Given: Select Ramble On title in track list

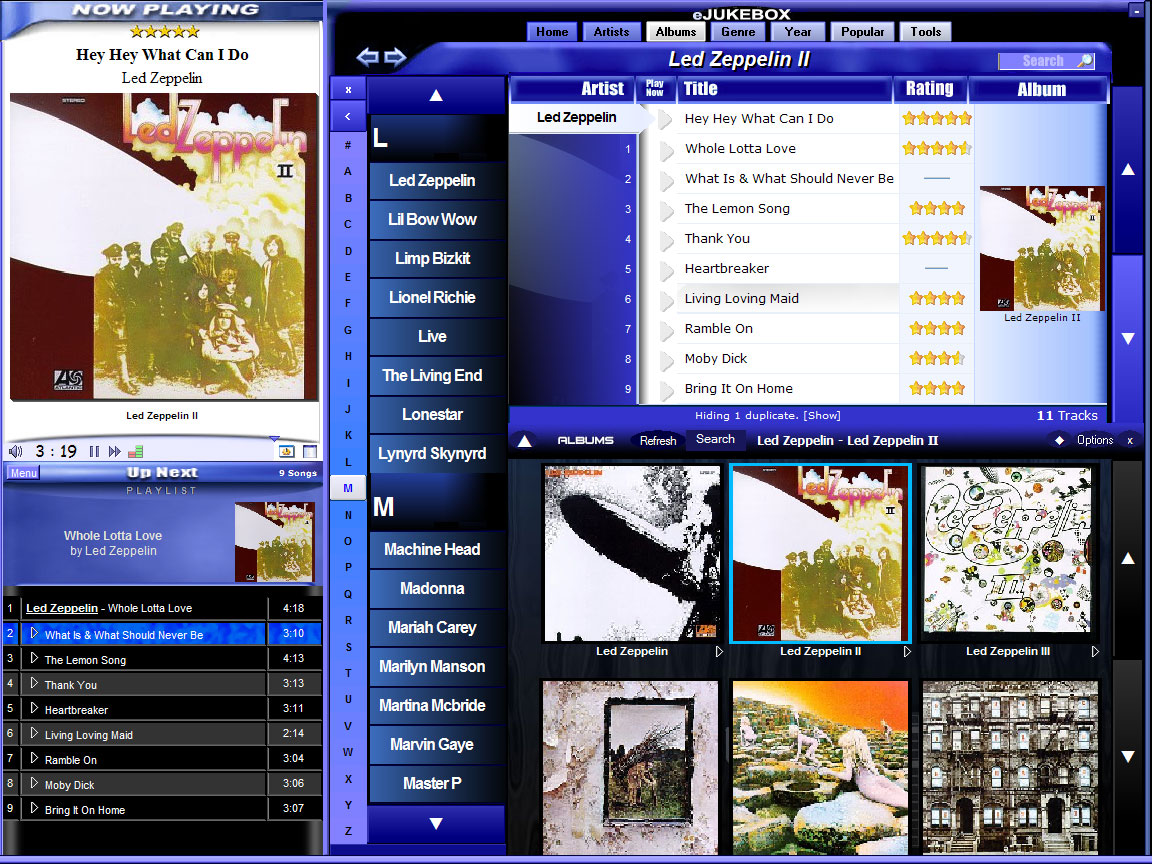Looking at the screenshot, I should pyautogui.click(x=719, y=329).
